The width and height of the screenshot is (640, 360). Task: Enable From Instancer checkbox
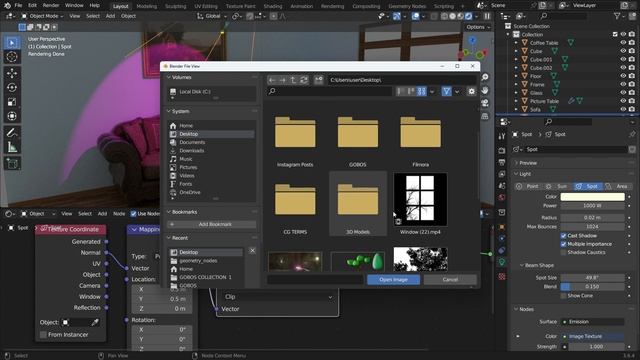point(43,335)
